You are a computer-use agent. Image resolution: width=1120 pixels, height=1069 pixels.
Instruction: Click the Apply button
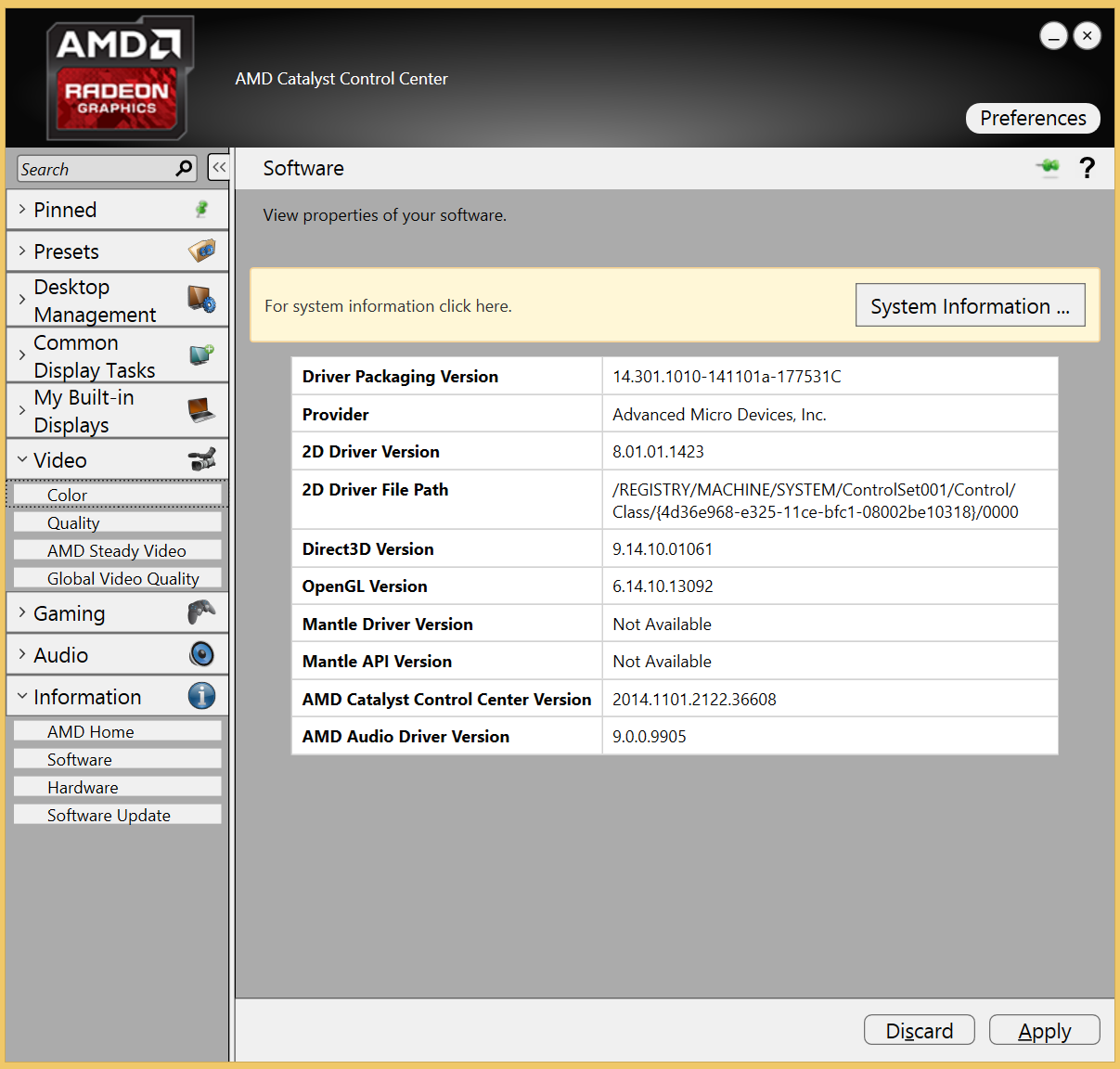[x=1045, y=1030]
